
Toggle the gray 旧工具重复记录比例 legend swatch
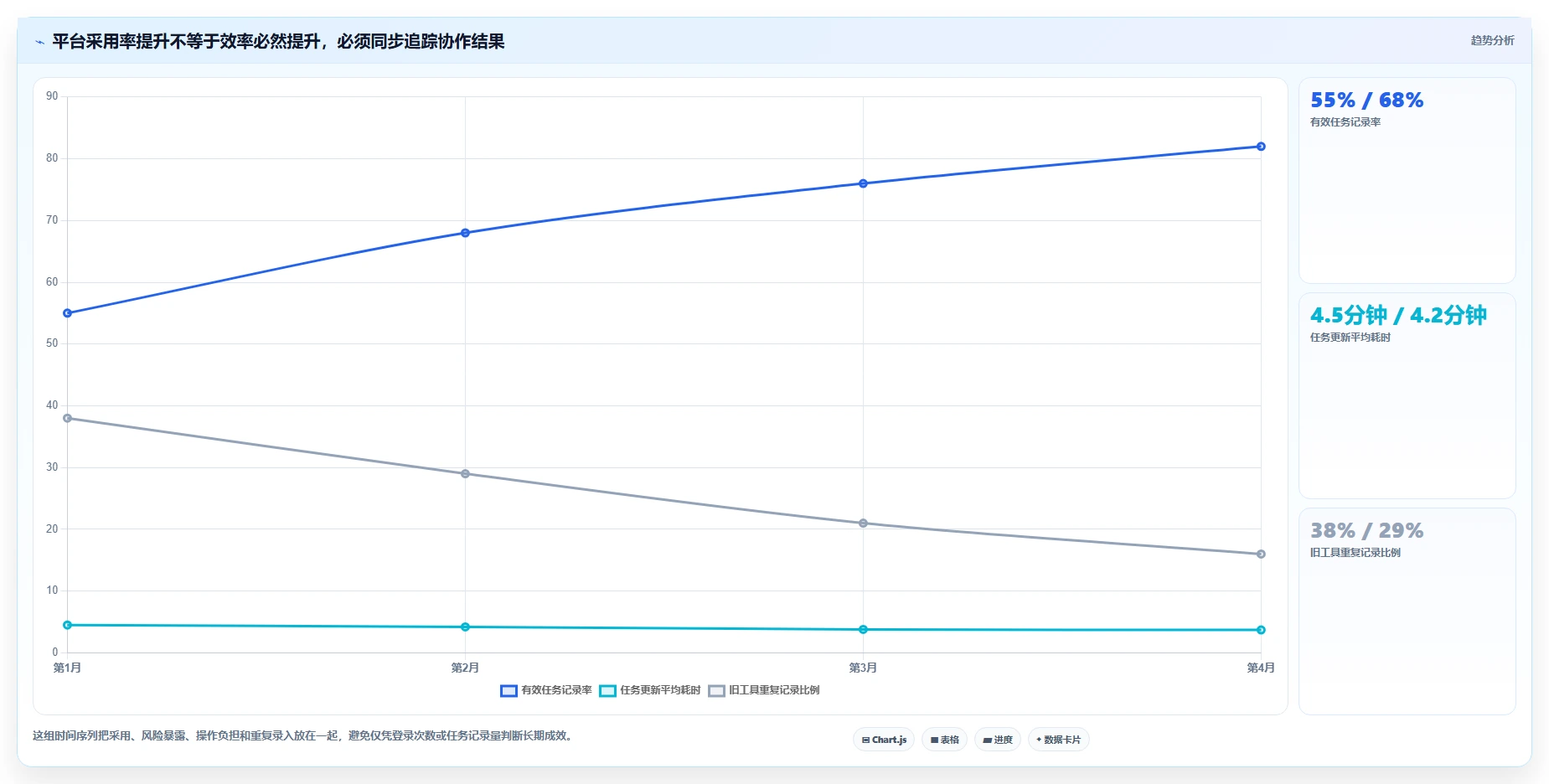coord(716,691)
